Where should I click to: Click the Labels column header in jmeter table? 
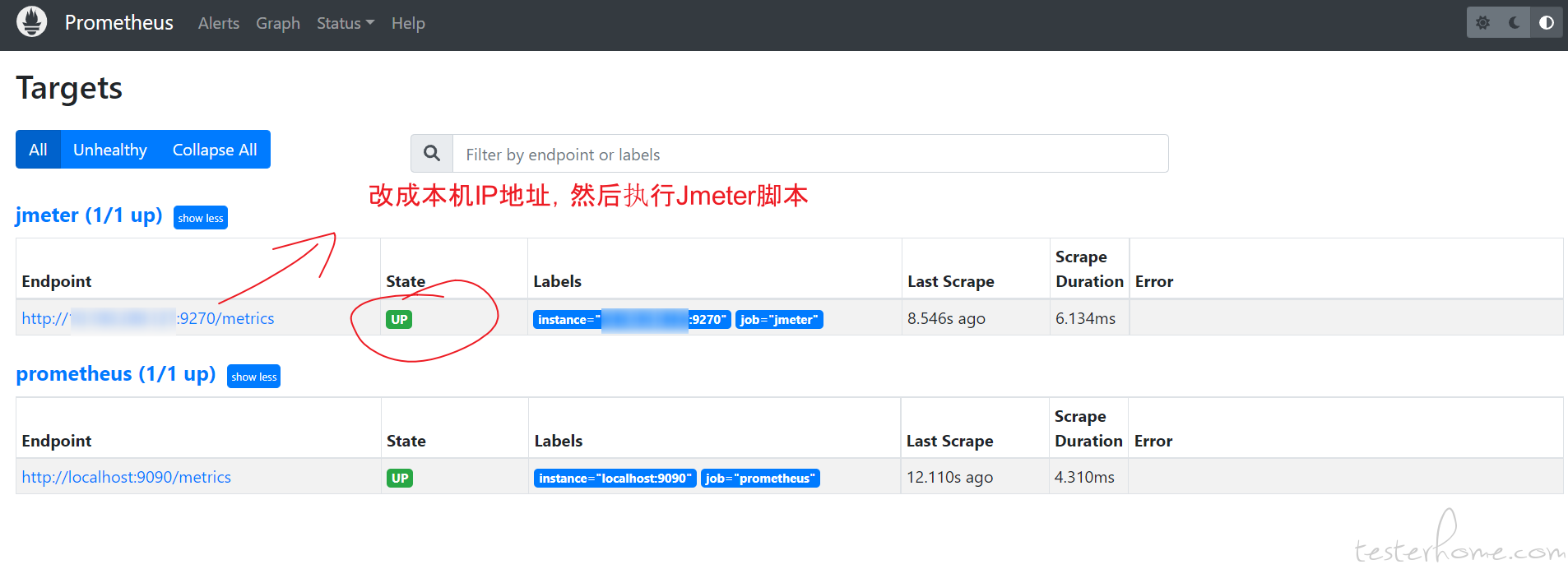tap(557, 281)
